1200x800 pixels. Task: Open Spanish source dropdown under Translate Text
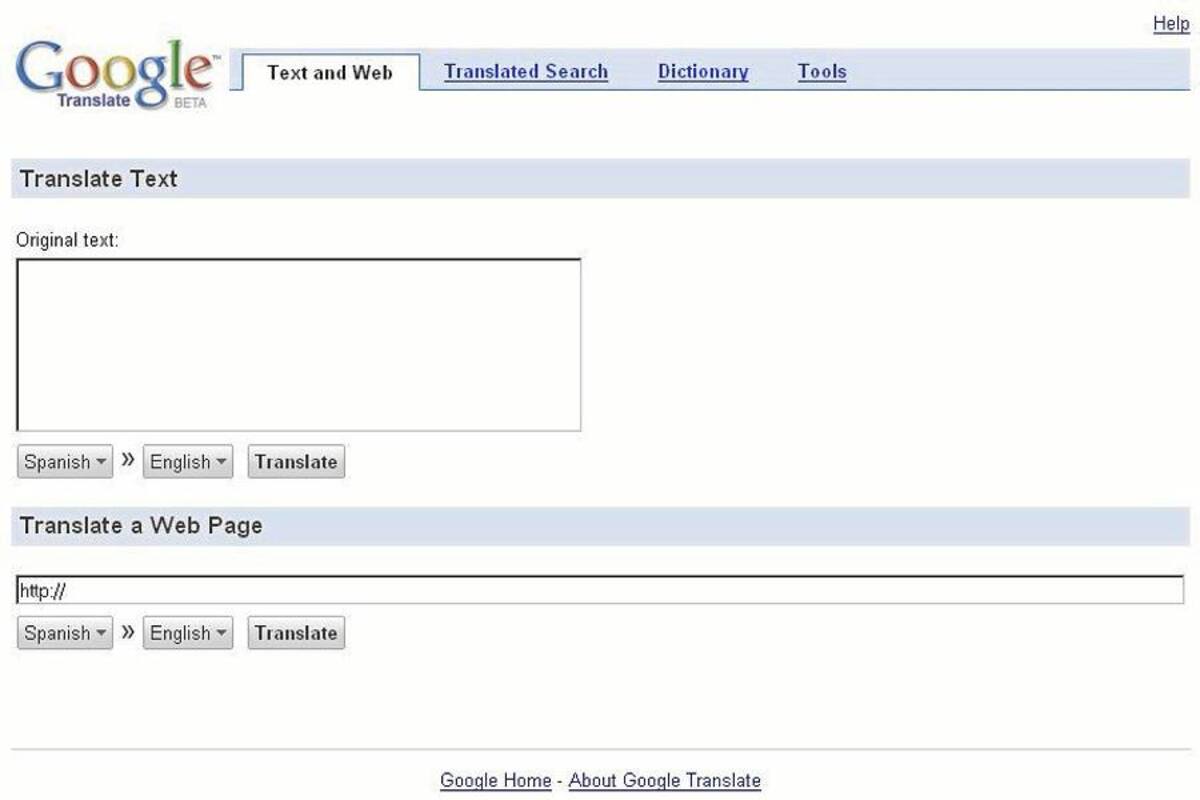pos(65,462)
